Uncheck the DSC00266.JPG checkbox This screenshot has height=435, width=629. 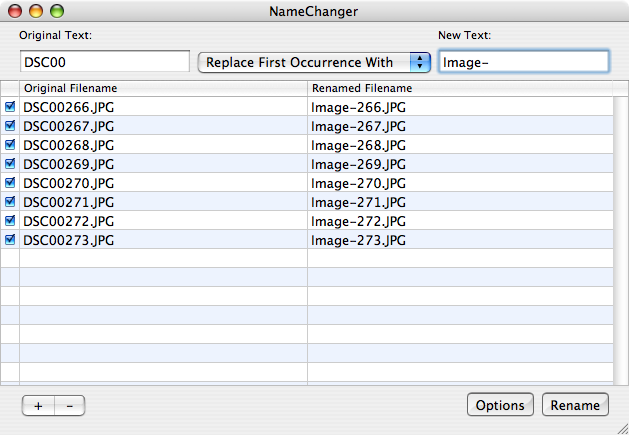(x=10, y=107)
